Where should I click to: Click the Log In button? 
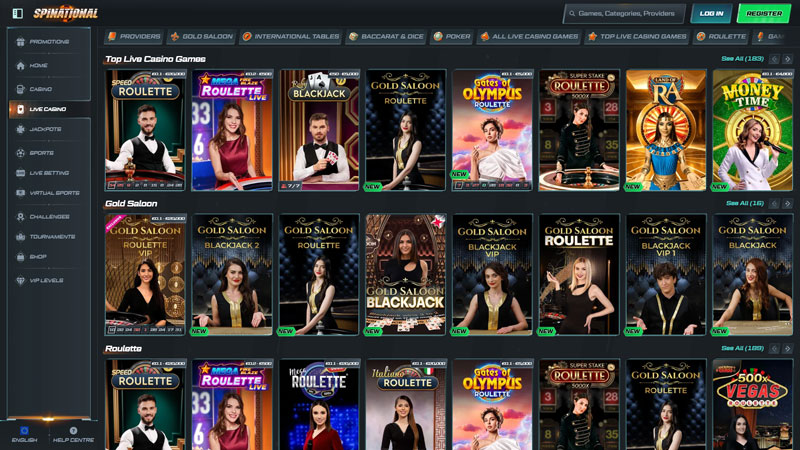coord(711,14)
